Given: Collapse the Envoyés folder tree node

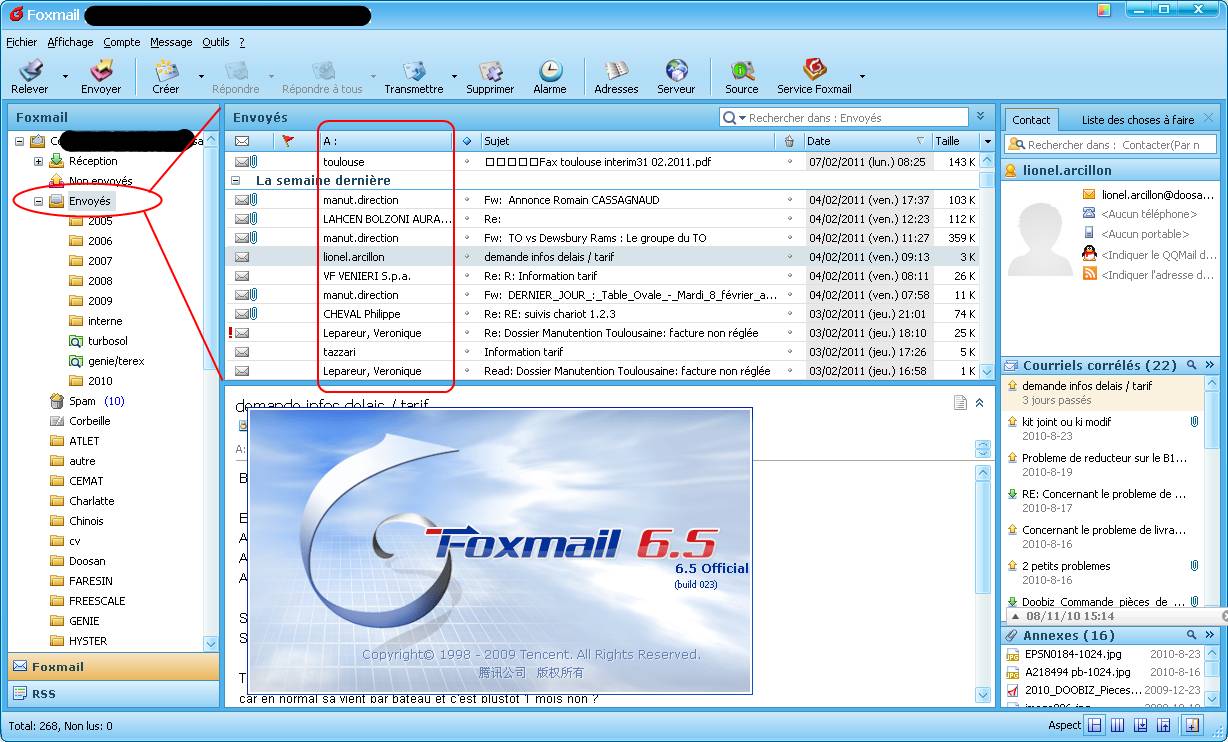Looking at the screenshot, I should [x=38, y=201].
